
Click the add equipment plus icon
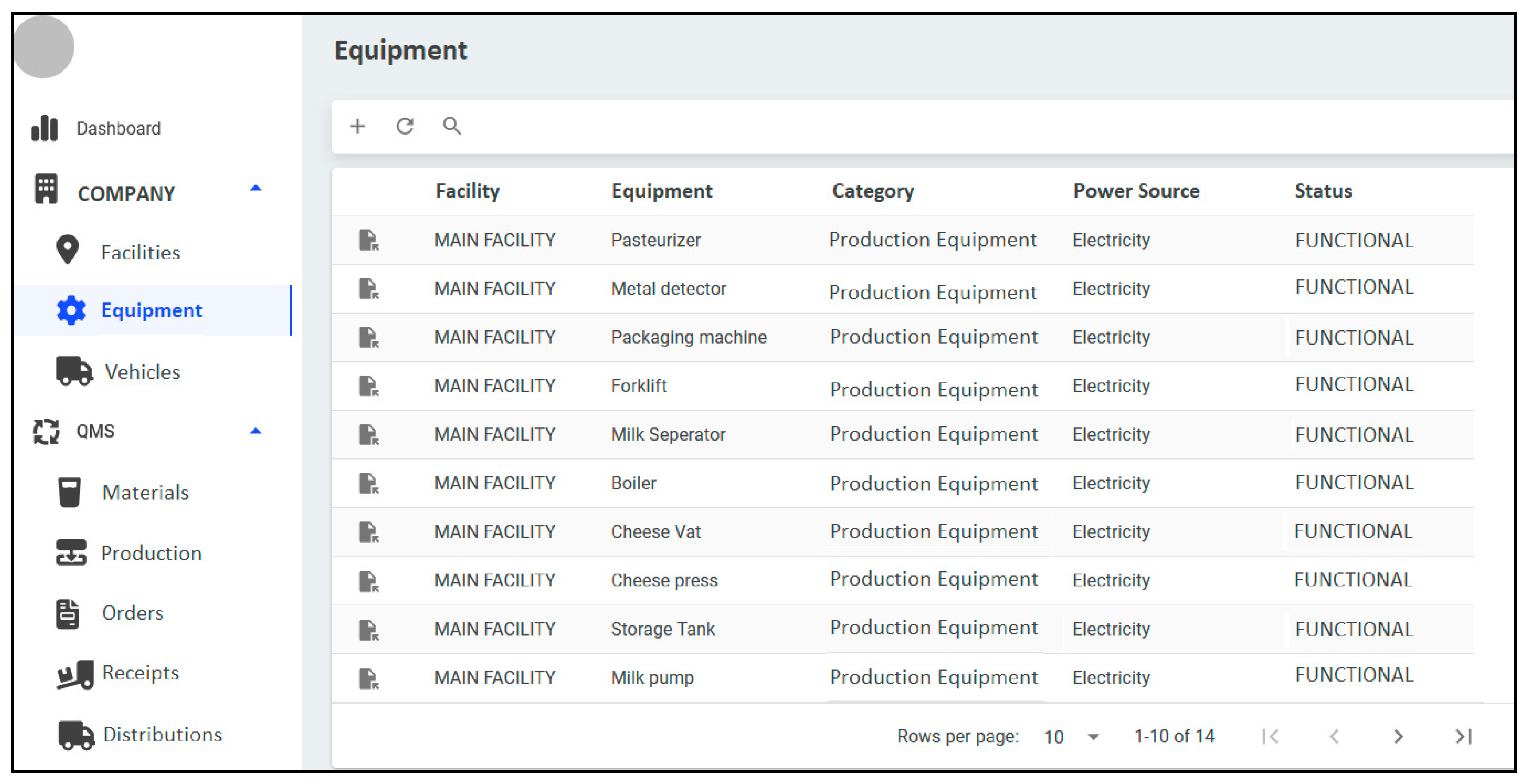[357, 126]
